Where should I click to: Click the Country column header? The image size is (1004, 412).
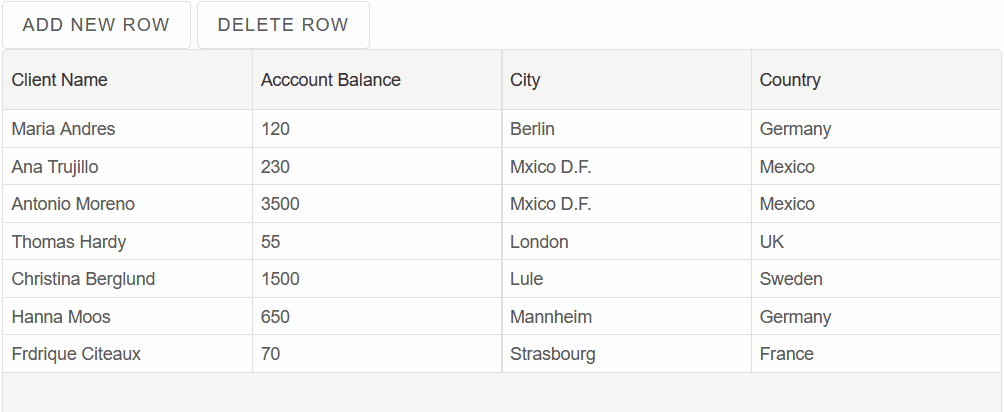(x=876, y=80)
